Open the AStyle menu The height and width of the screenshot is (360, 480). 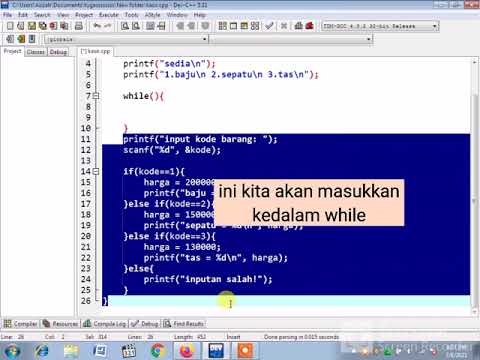tap(152, 15)
